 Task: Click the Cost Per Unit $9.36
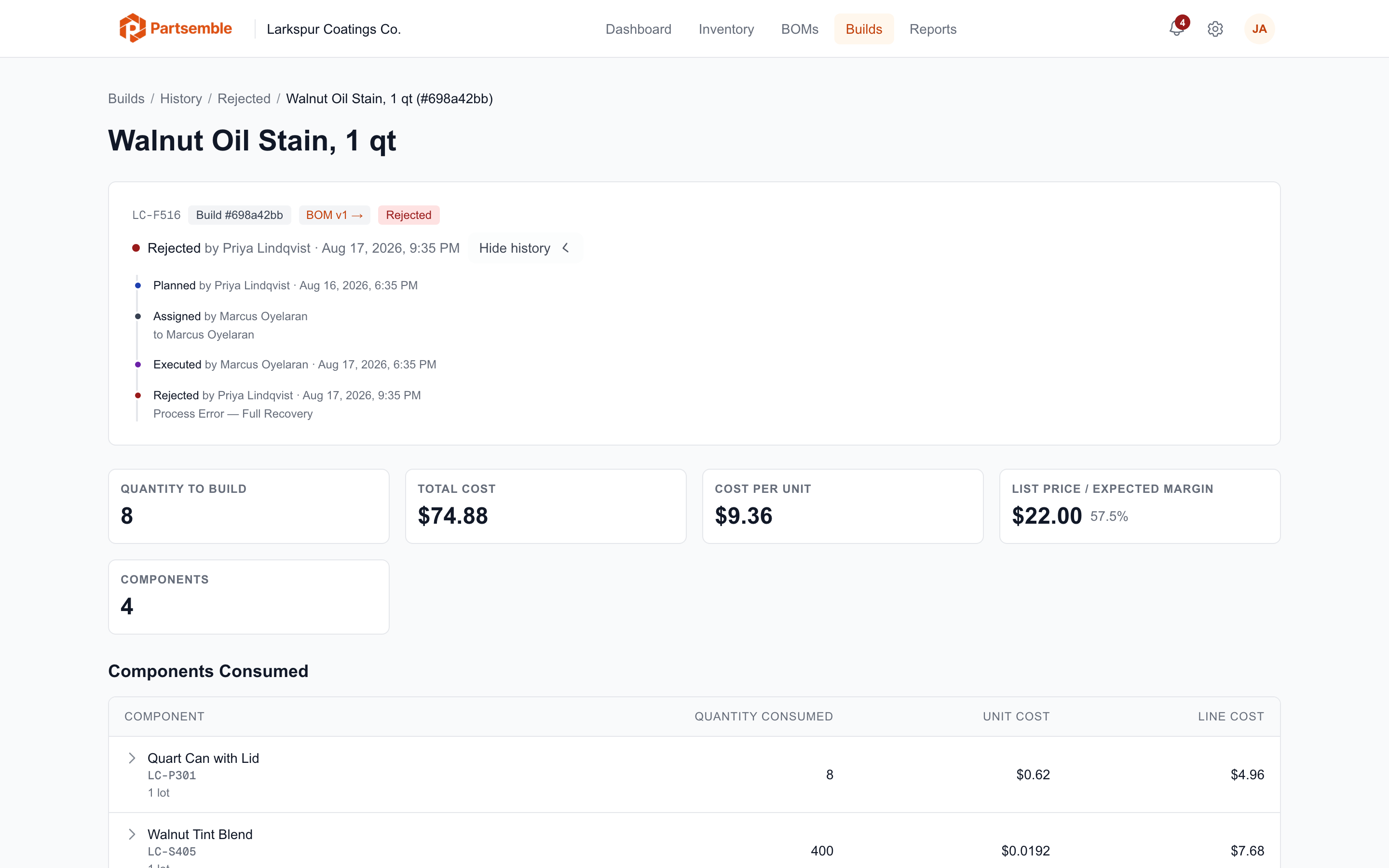coord(743,515)
